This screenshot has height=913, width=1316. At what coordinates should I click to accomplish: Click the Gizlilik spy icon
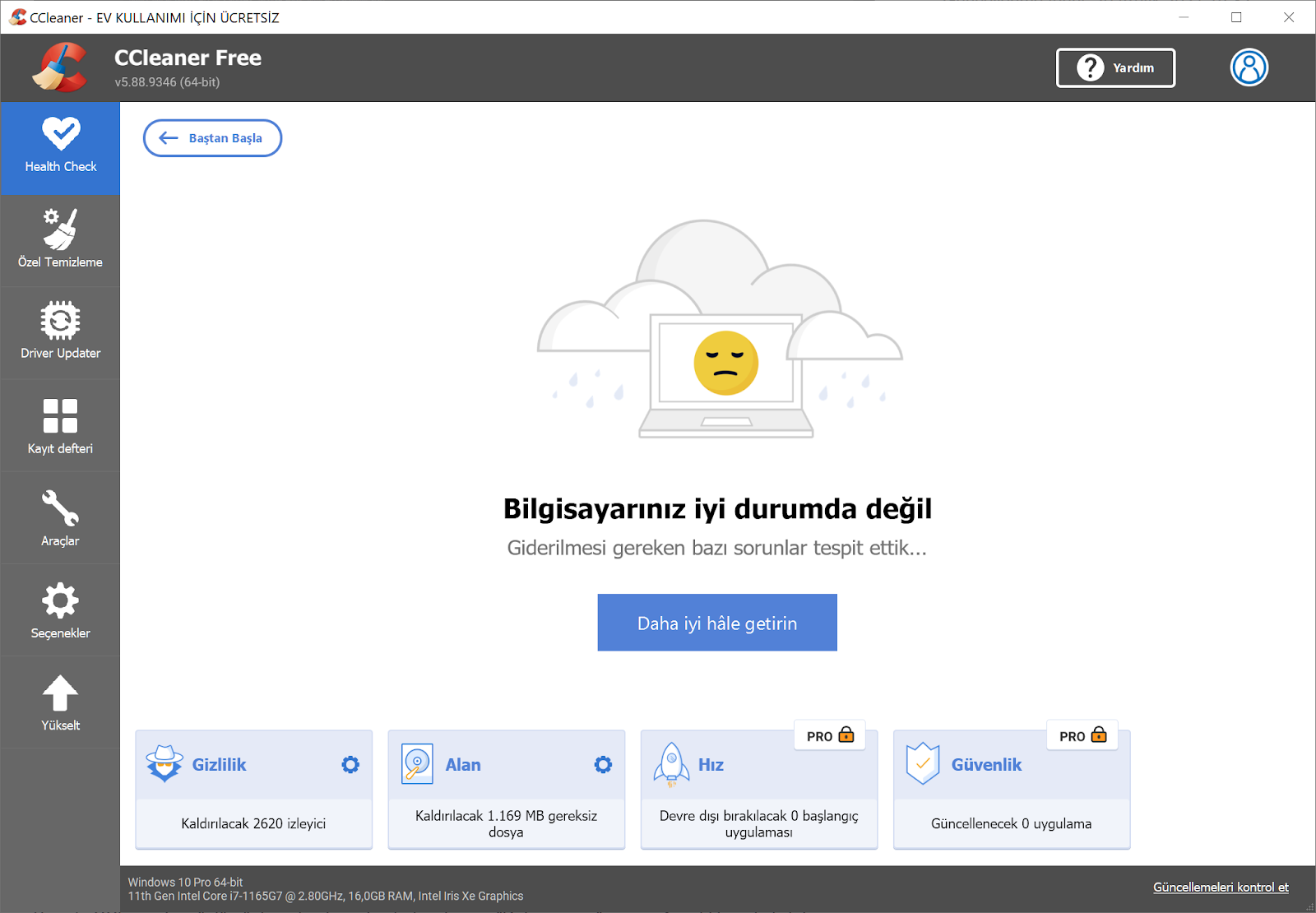pos(164,764)
